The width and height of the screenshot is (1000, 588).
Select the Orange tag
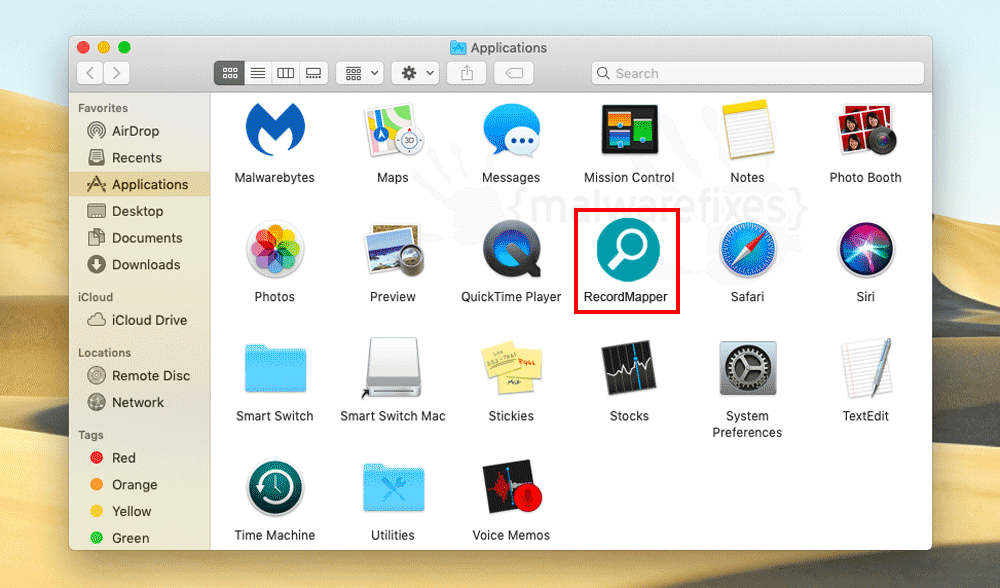140,485
